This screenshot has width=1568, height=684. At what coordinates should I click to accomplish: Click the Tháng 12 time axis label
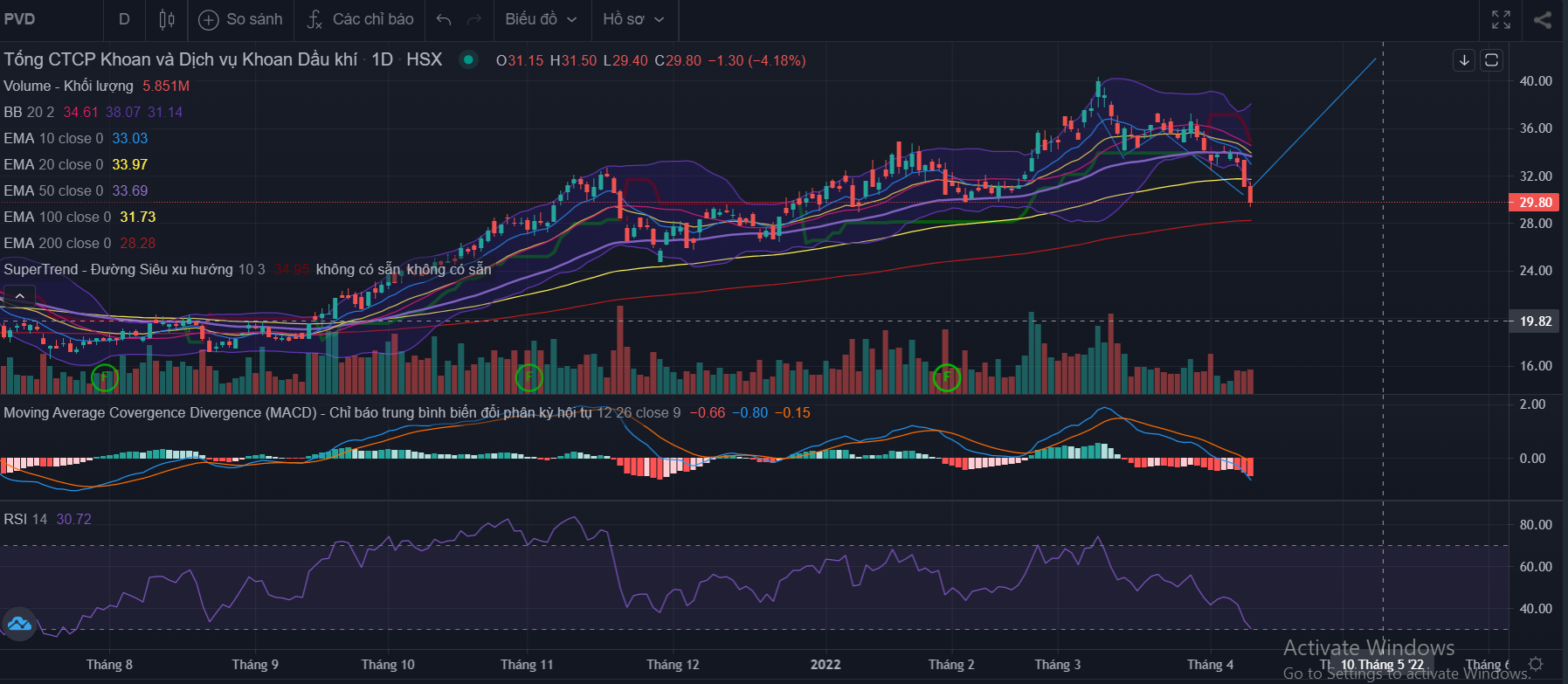[x=673, y=665]
